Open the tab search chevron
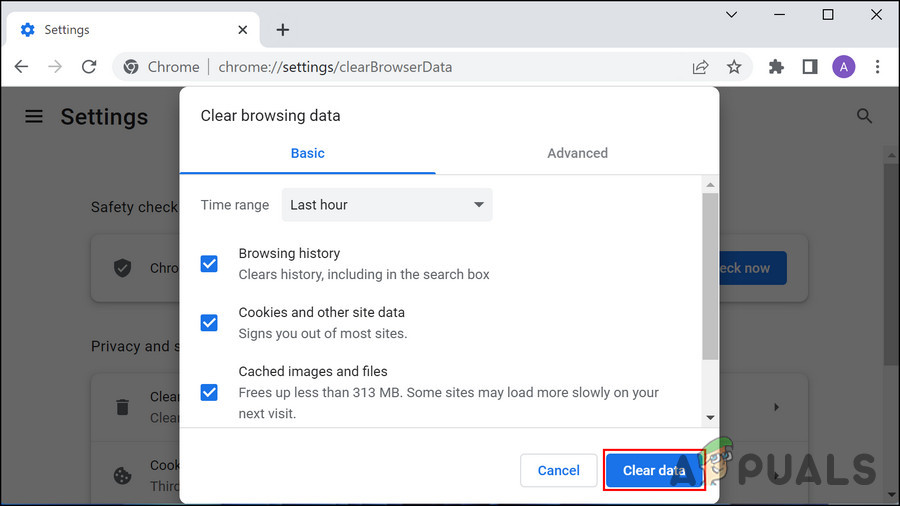The width and height of the screenshot is (900, 506). coord(731,15)
